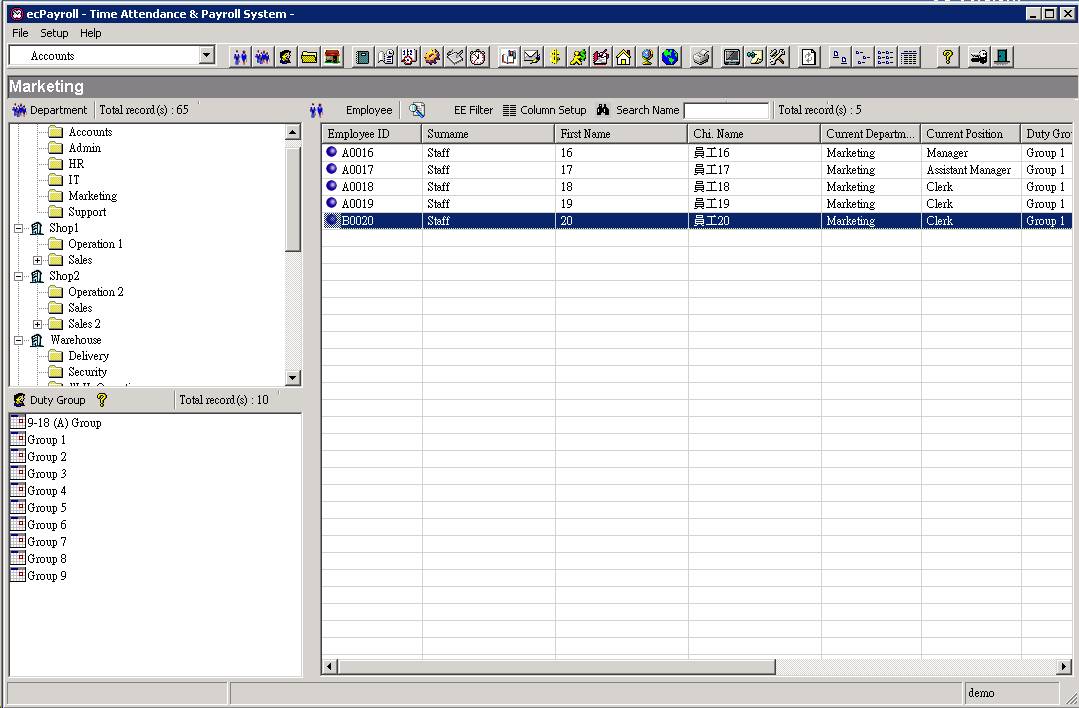
Task: Click the Search Name input field
Action: tap(726, 110)
